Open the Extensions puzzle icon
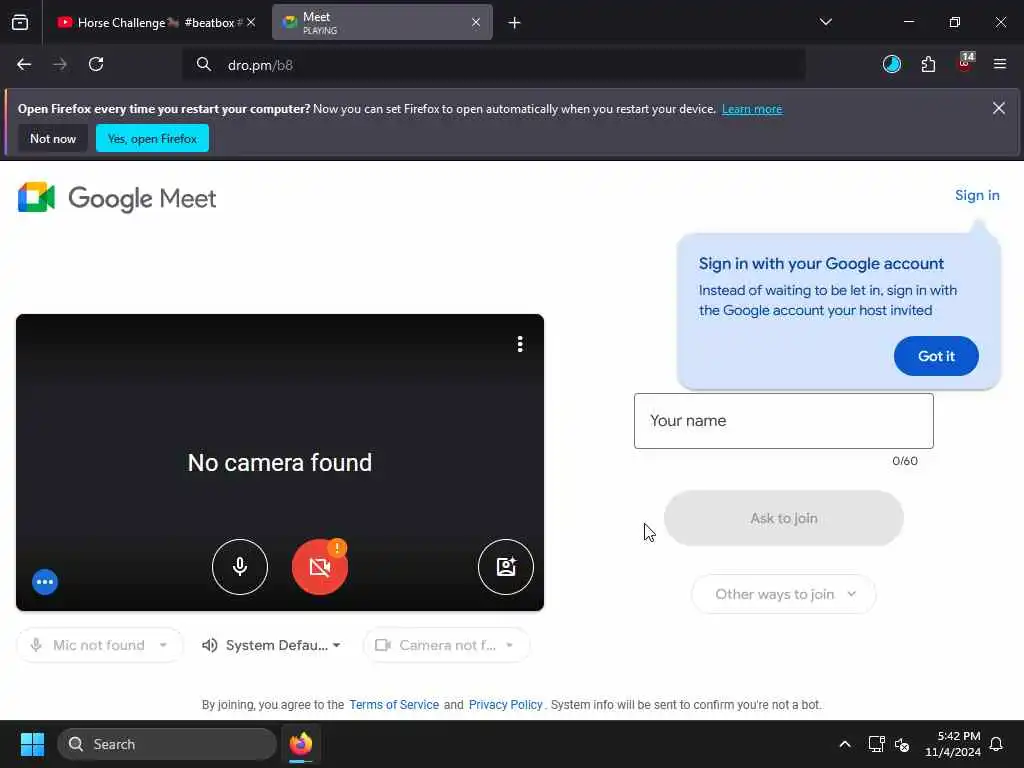Image resolution: width=1024 pixels, height=768 pixels. point(928,64)
